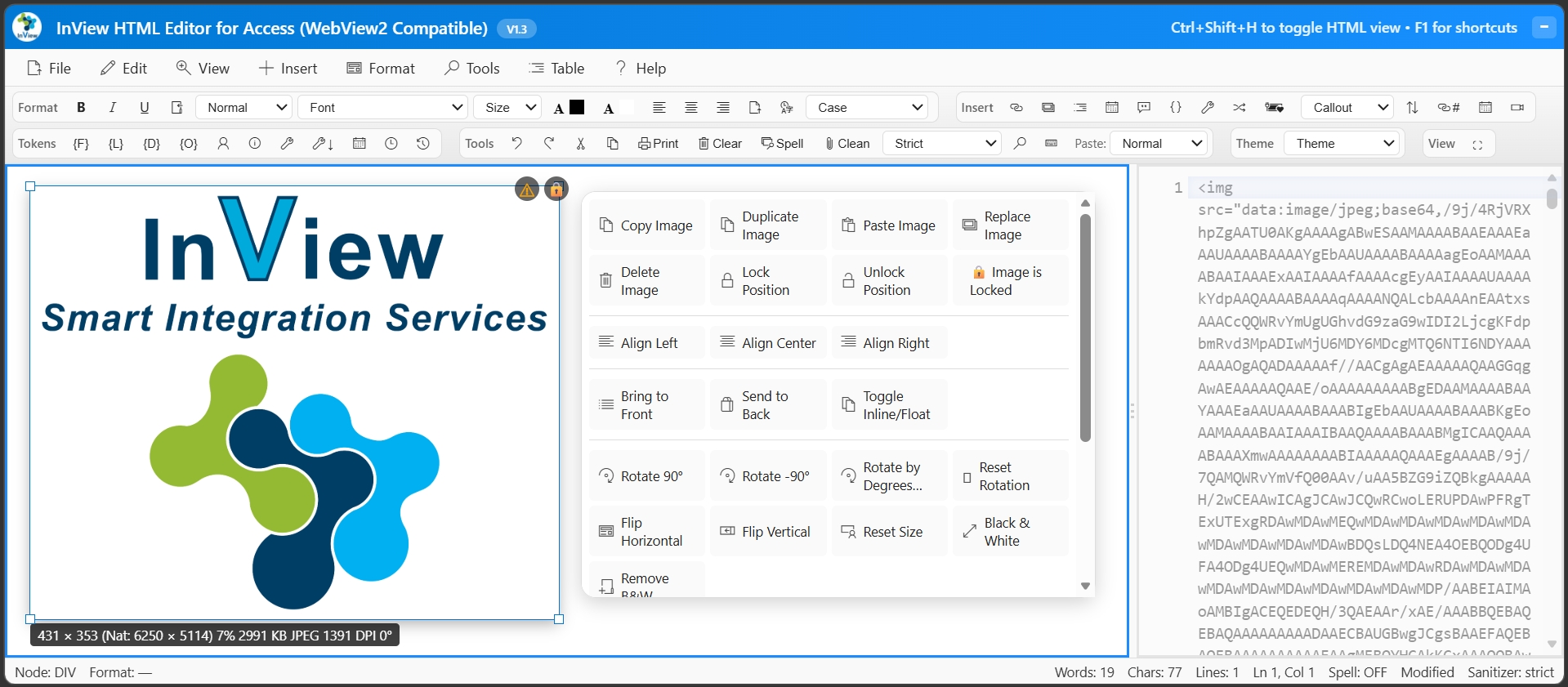Click Black & White button
This screenshot has width=1568, height=687.
(x=1011, y=532)
